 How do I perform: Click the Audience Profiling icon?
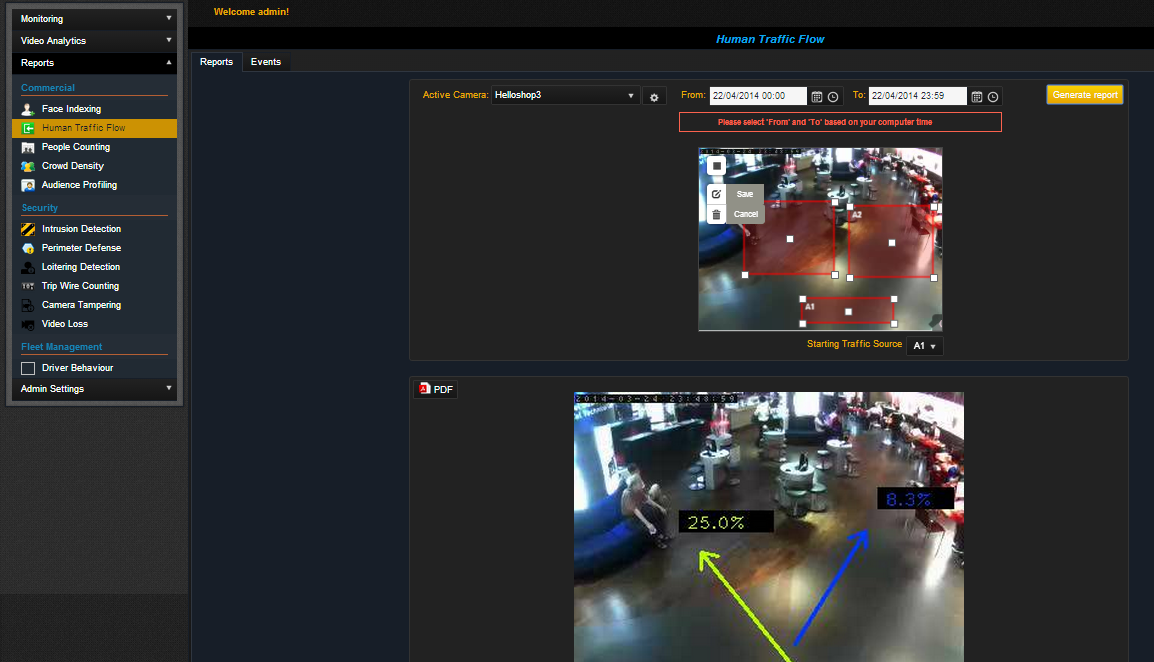[28, 186]
